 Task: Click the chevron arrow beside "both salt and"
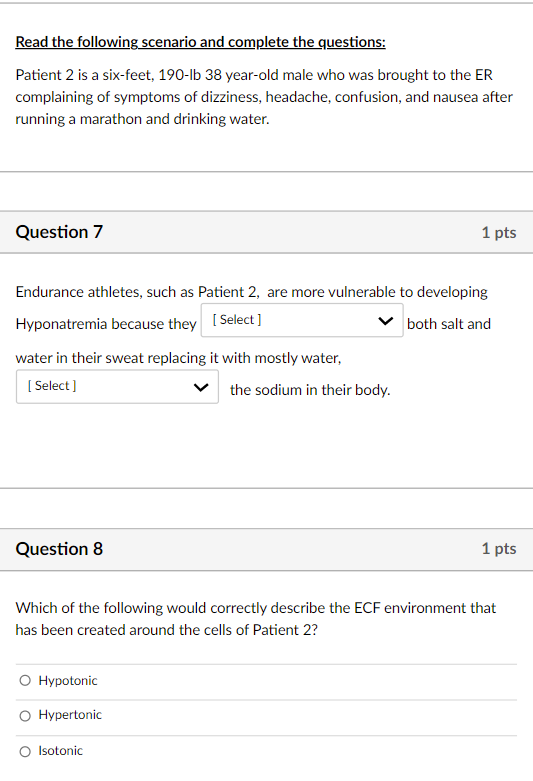tap(386, 321)
